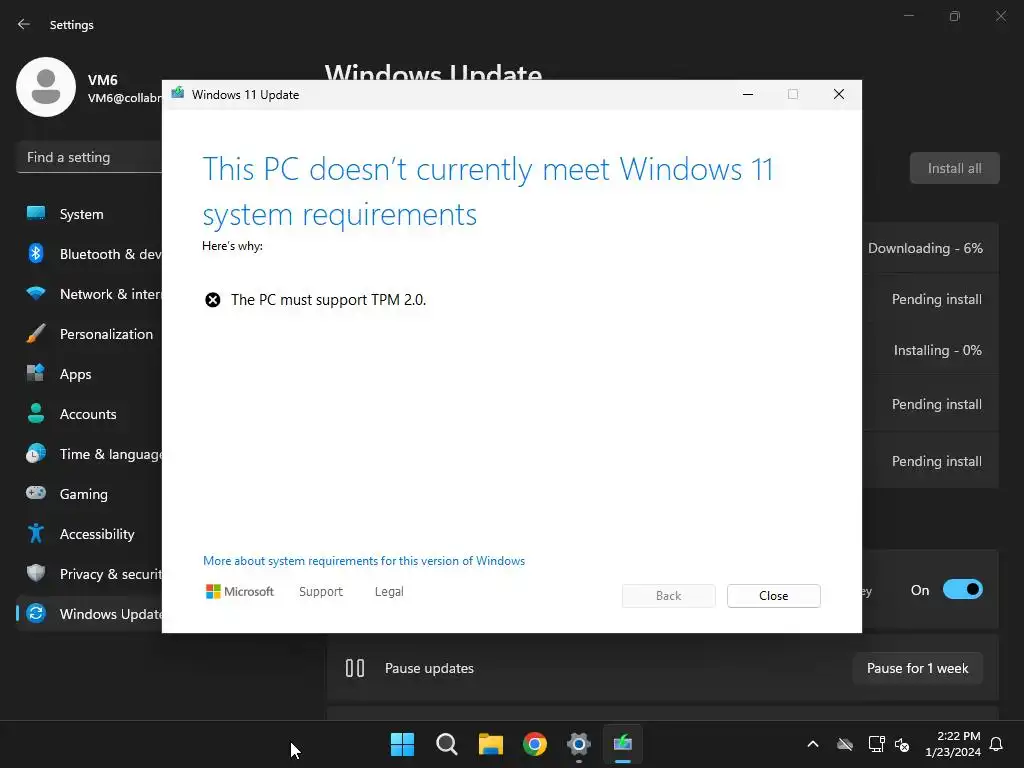
Task: Click the Microsoft logo in the dialog
Action: pos(240,592)
